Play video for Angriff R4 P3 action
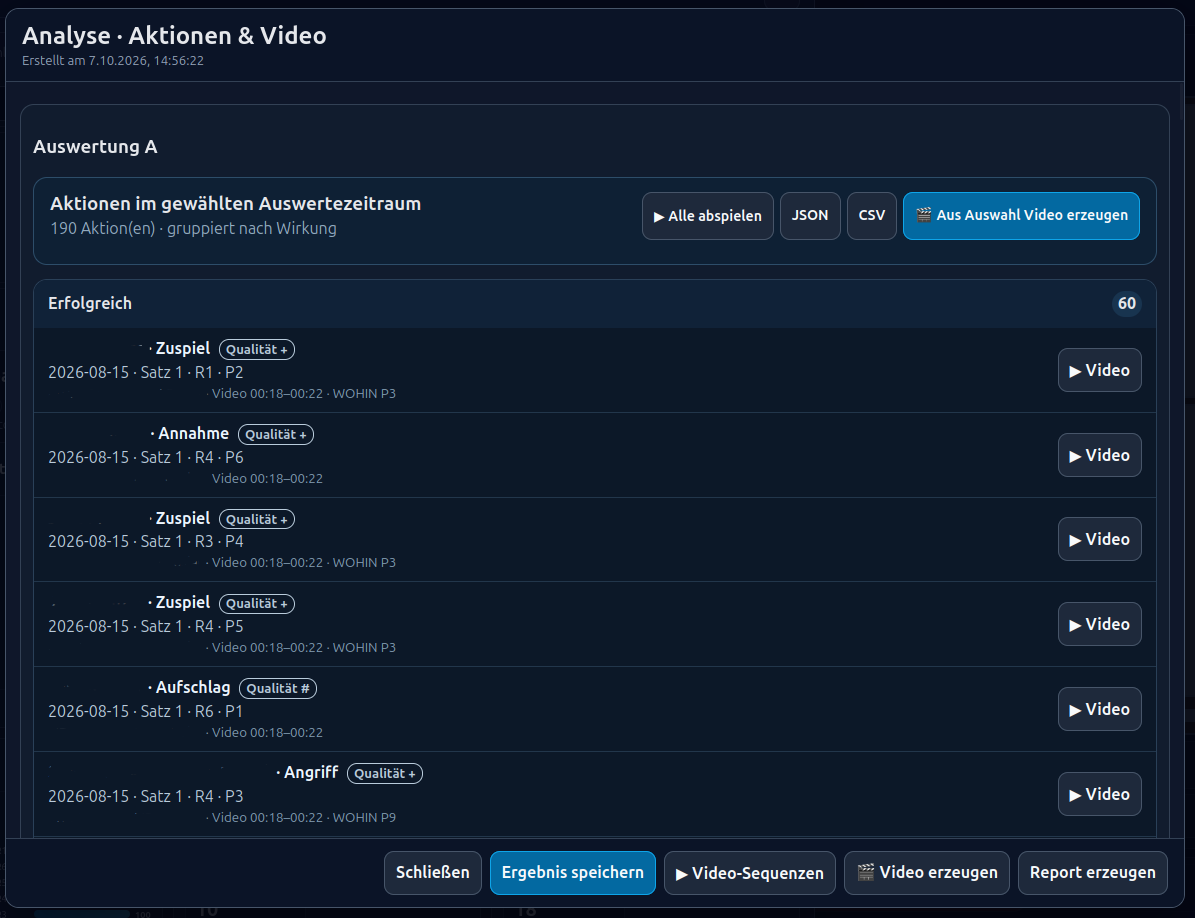 (1099, 794)
